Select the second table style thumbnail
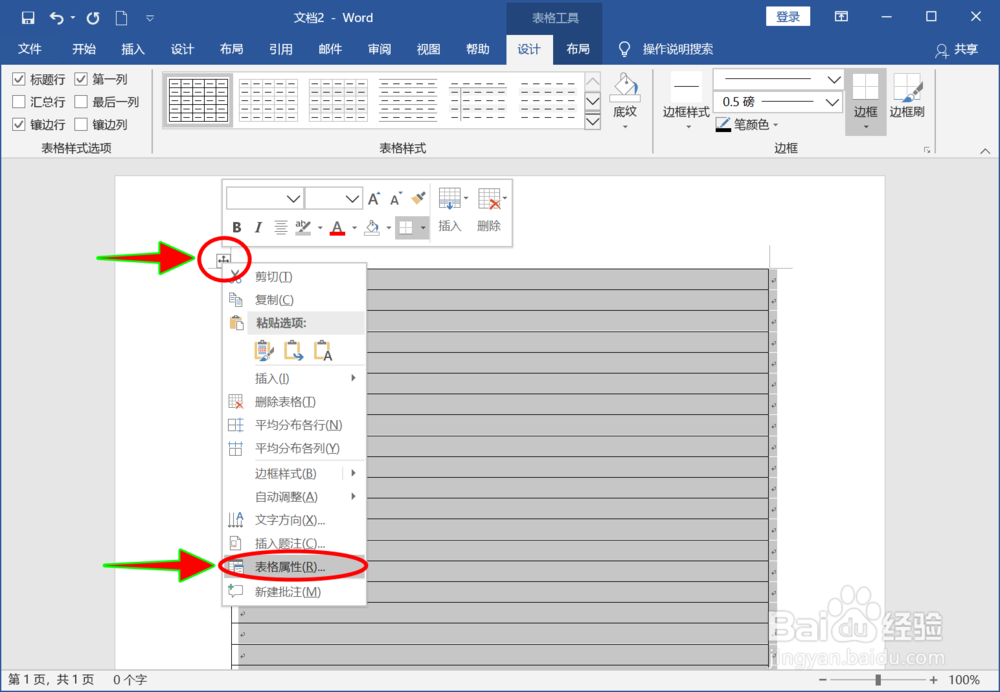This screenshot has height=692, width=1000. pyautogui.click(x=268, y=100)
